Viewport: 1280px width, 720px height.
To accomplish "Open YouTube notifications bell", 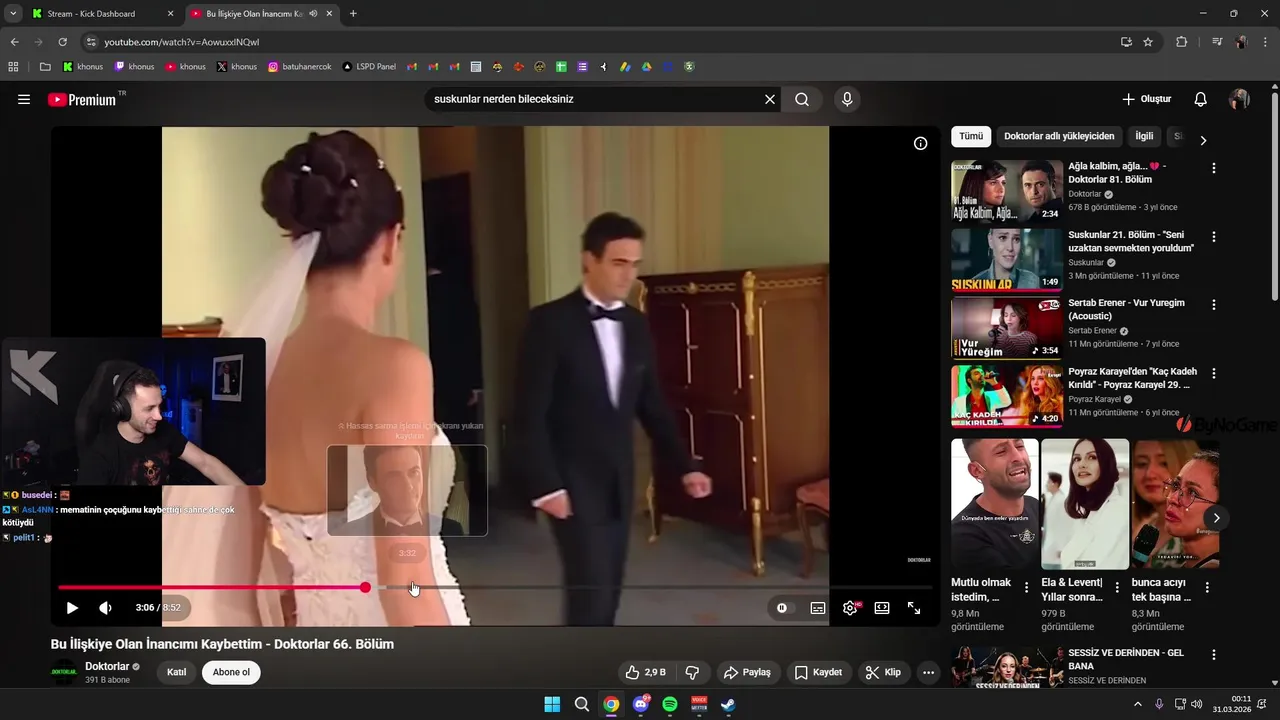I will click(x=1201, y=100).
